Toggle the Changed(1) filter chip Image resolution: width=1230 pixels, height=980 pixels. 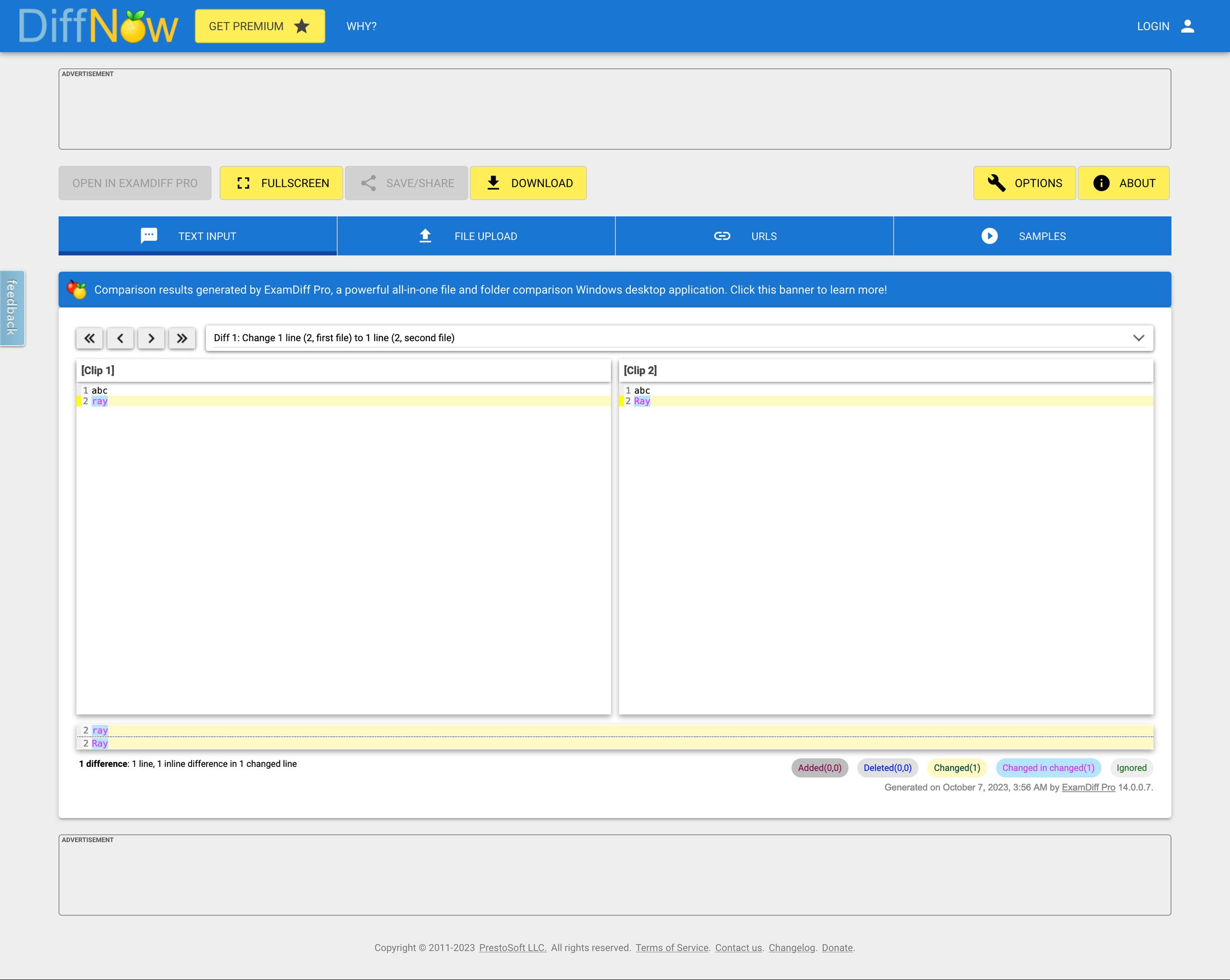[957, 768]
